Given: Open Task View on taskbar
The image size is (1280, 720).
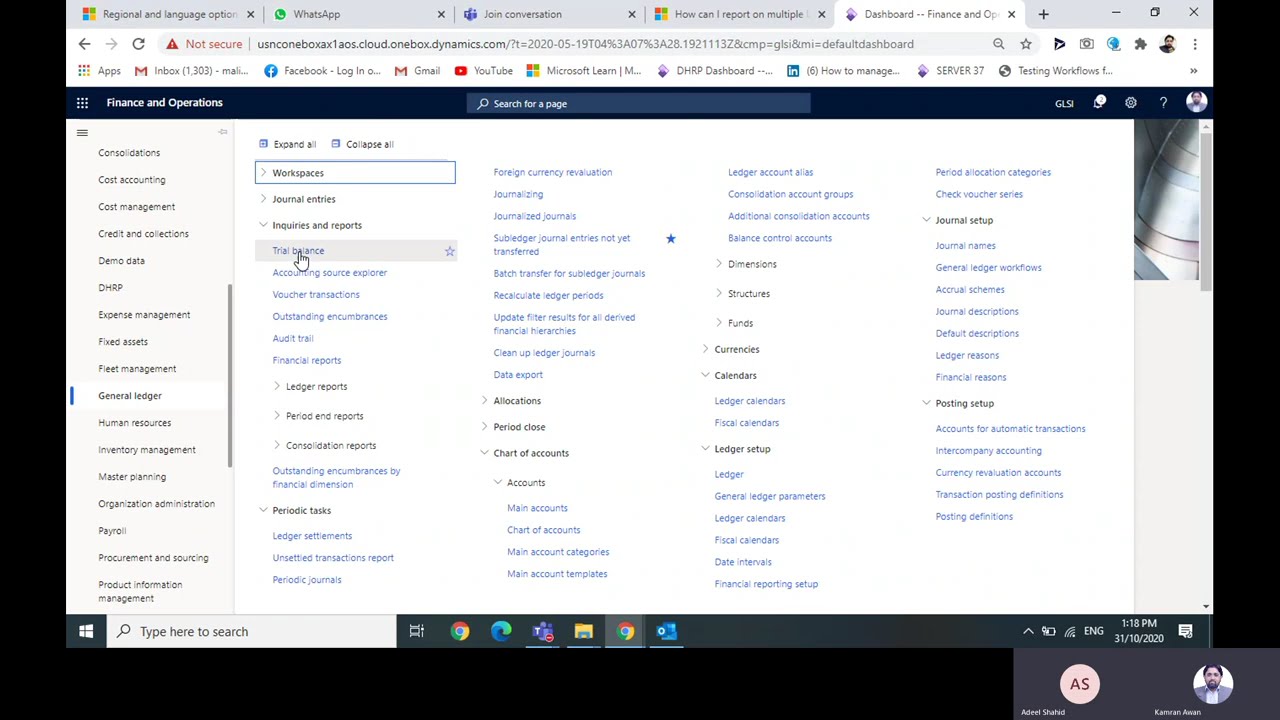Looking at the screenshot, I should point(417,631).
